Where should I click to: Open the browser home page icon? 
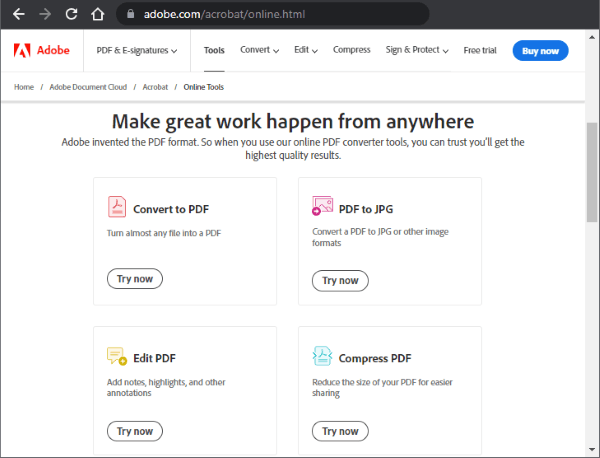click(98, 14)
